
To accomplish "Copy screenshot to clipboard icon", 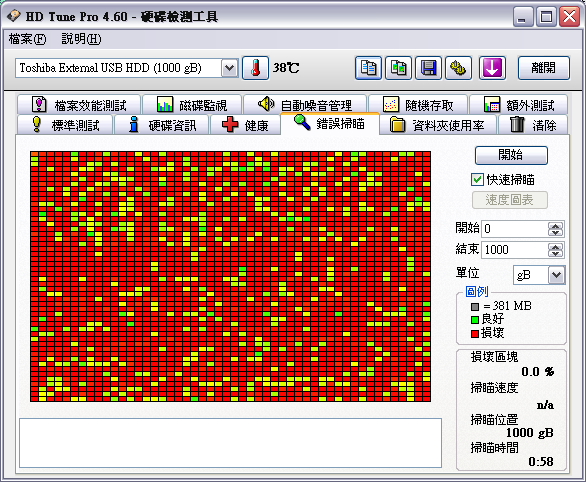I will pyautogui.click(x=398, y=68).
